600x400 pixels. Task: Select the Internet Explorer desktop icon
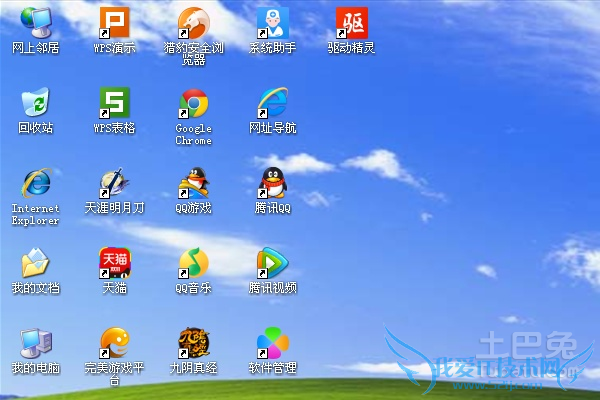[35, 183]
